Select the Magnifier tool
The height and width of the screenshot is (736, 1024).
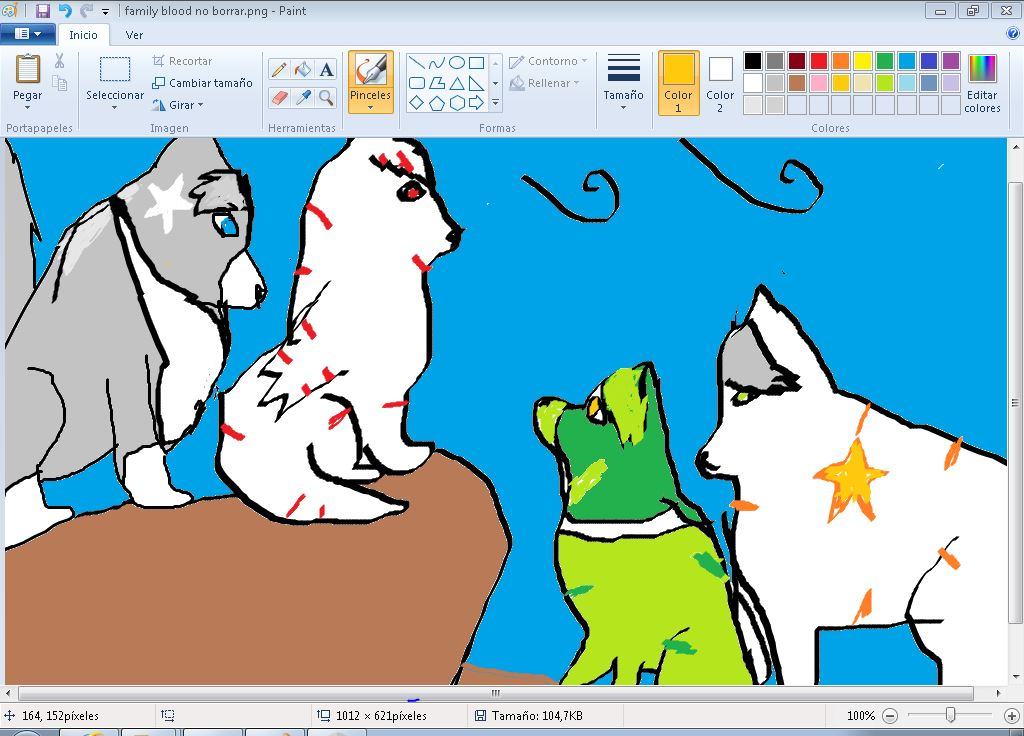click(x=326, y=98)
